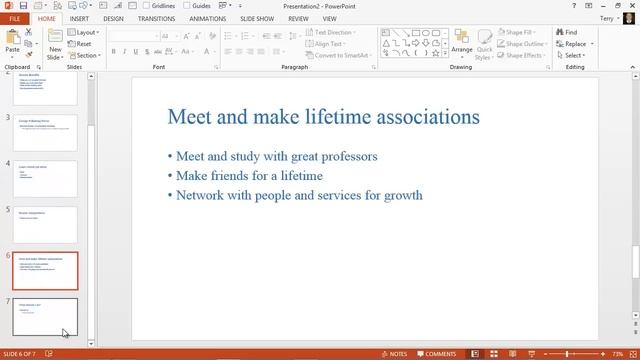Click the Align Text button
The width and height of the screenshot is (640, 360).
click(x=325, y=44)
